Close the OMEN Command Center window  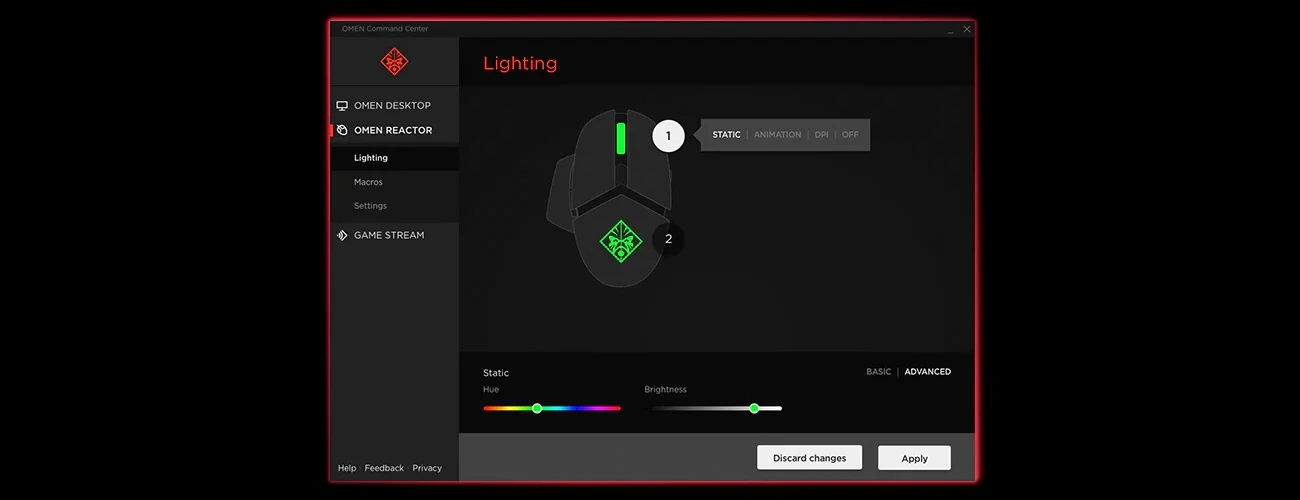pyautogui.click(x=967, y=29)
